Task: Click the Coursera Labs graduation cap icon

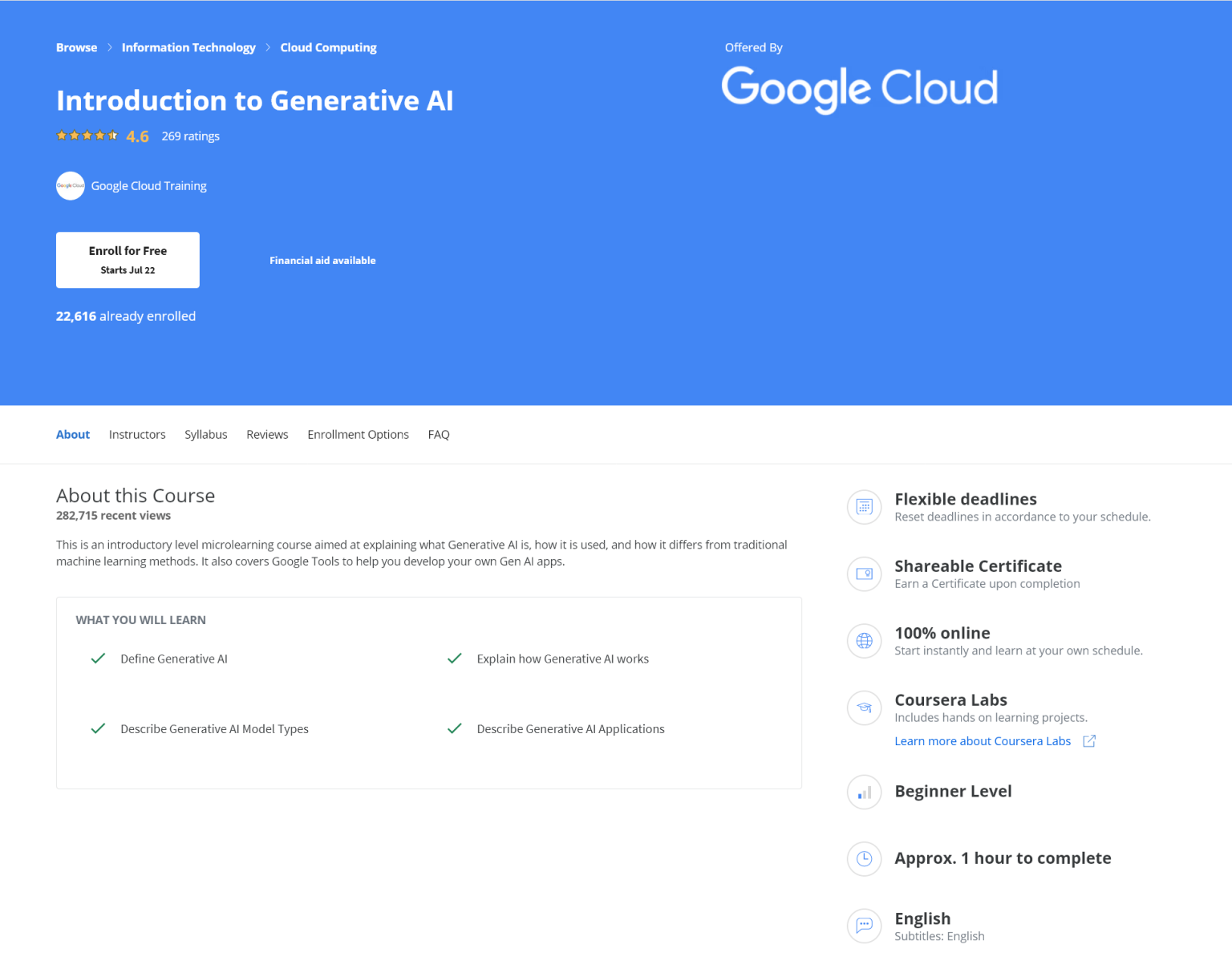Action: (864, 707)
